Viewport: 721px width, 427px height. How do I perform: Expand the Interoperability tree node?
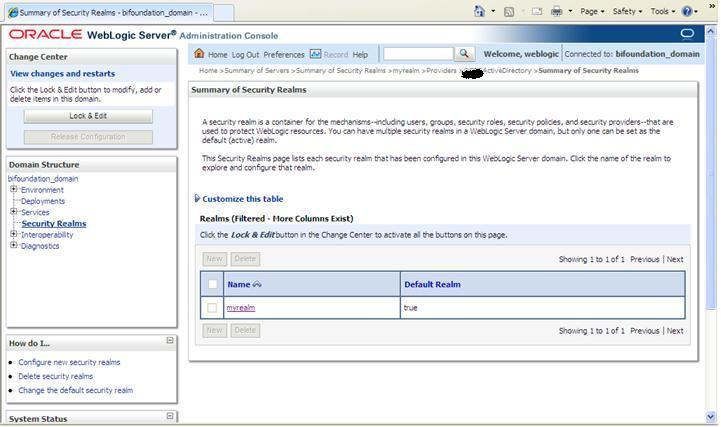[x=14, y=234]
